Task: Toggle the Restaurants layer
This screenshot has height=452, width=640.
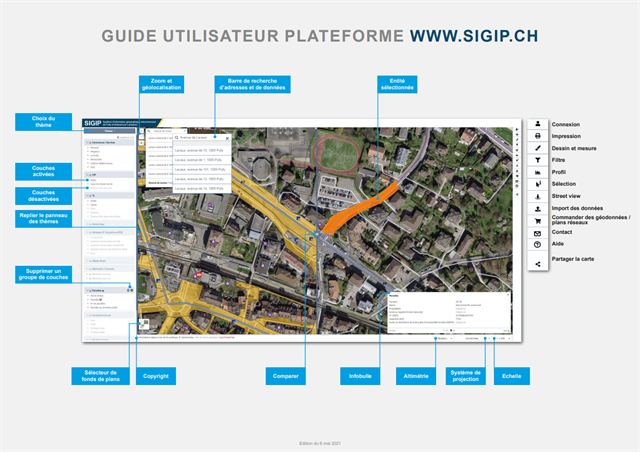Action: click(96, 159)
